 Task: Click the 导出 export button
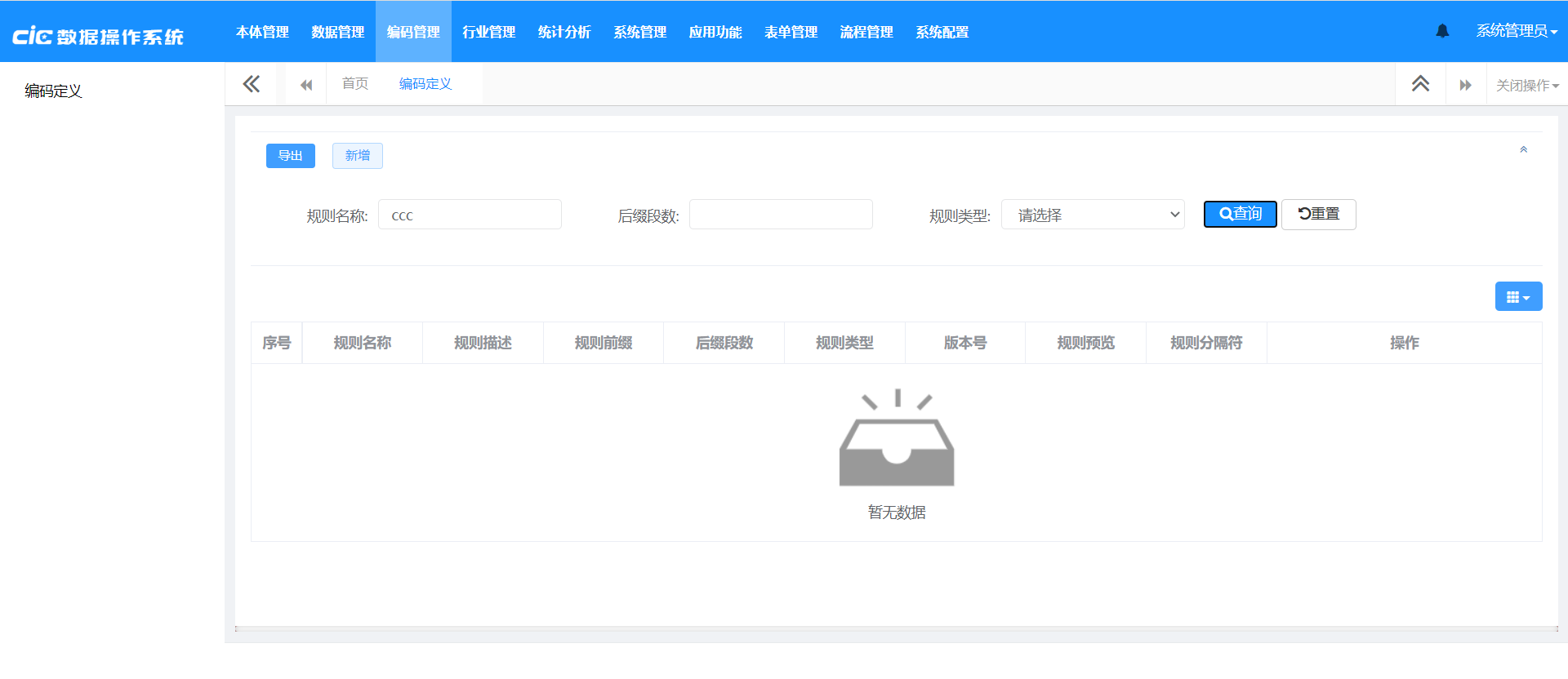click(290, 155)
